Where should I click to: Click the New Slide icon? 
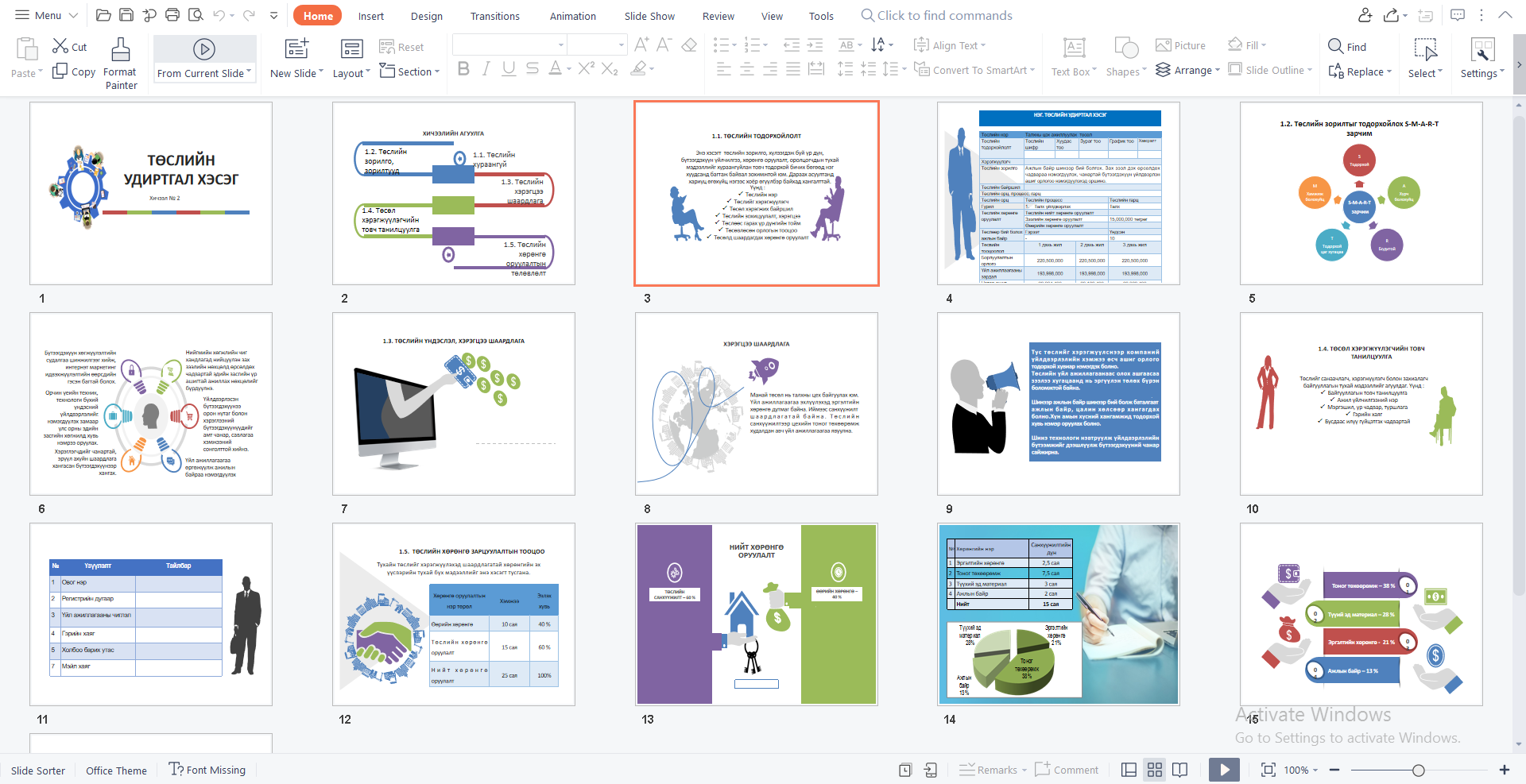296,48
